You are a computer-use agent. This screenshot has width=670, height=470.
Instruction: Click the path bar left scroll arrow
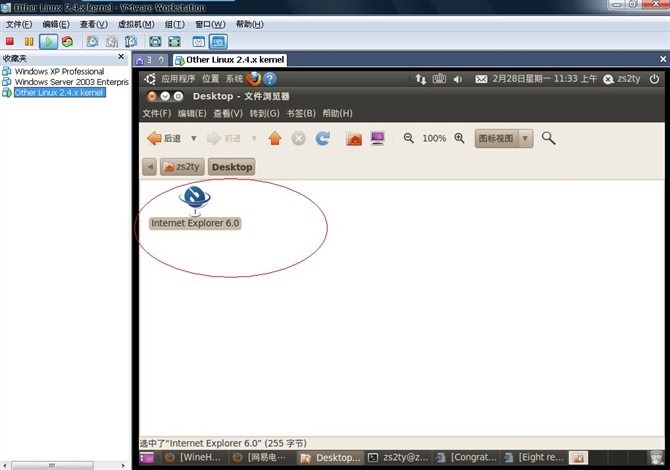point(150,167)
